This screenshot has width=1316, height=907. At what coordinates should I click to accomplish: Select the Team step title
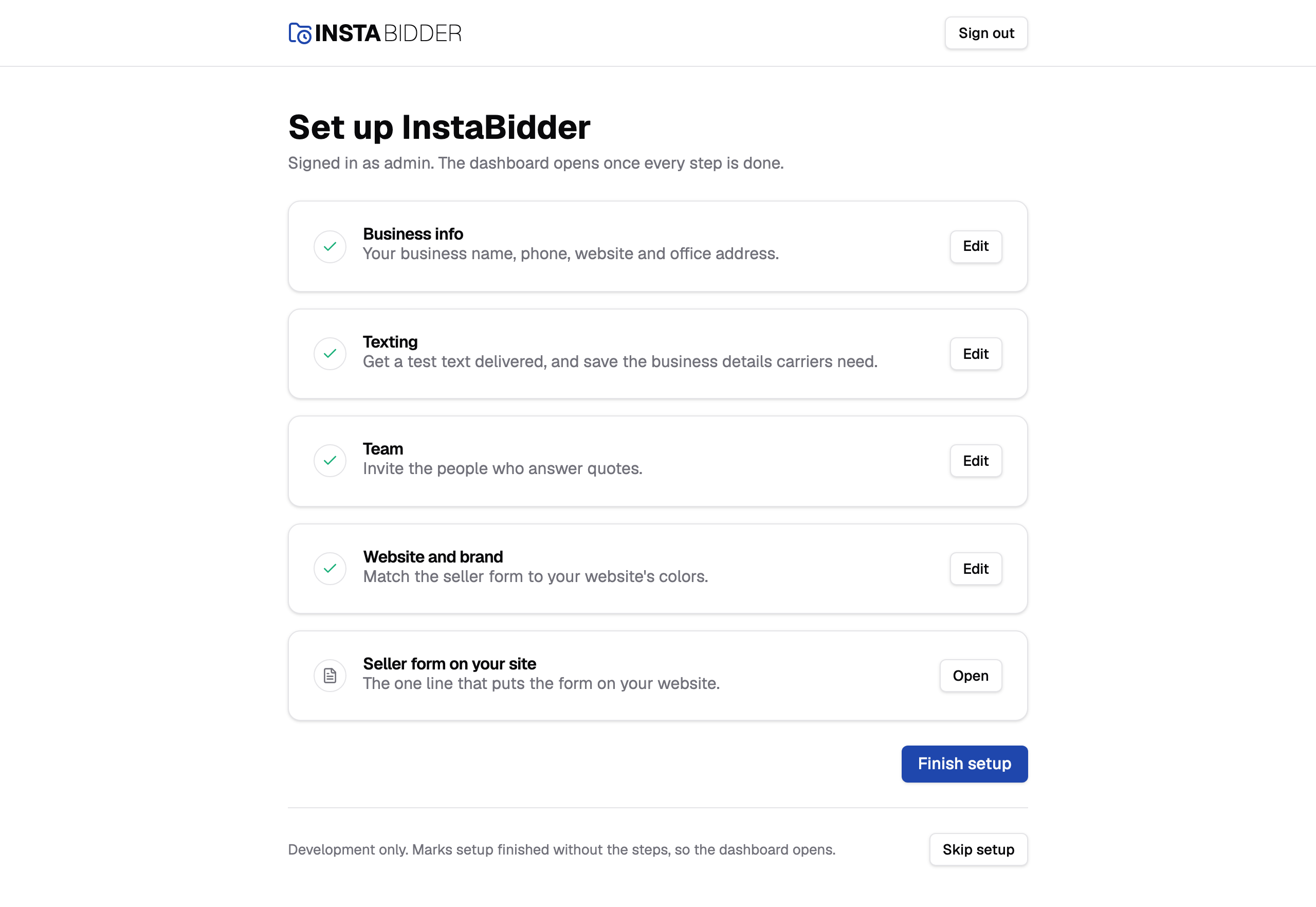click(383, 449)
